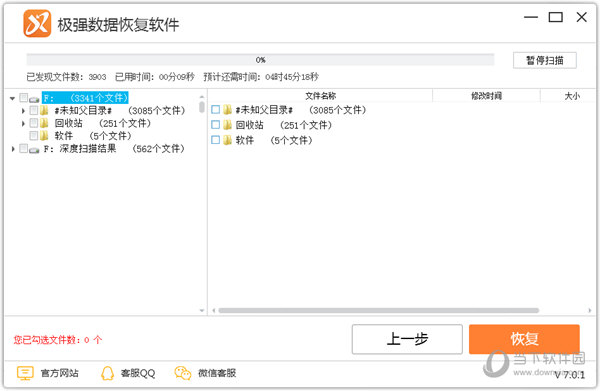Click the red 您已勾选文件数 text
This screenshot has width=600, height=391.
[58, 340]
